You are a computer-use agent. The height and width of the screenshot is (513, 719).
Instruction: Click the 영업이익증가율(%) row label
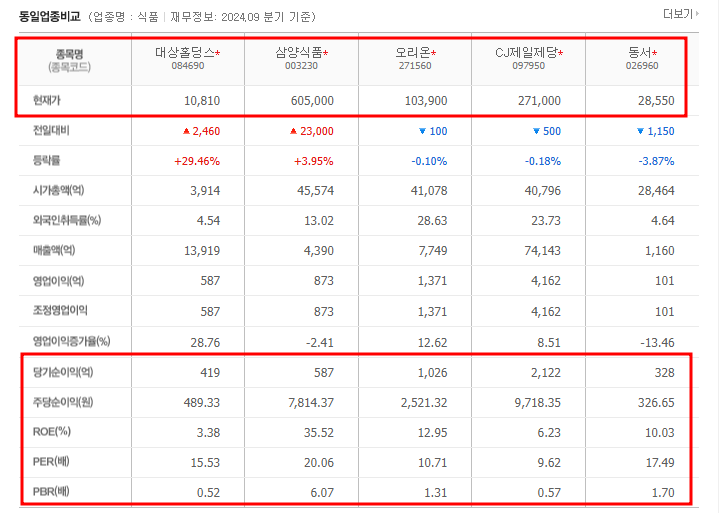[x=72, y=341]
